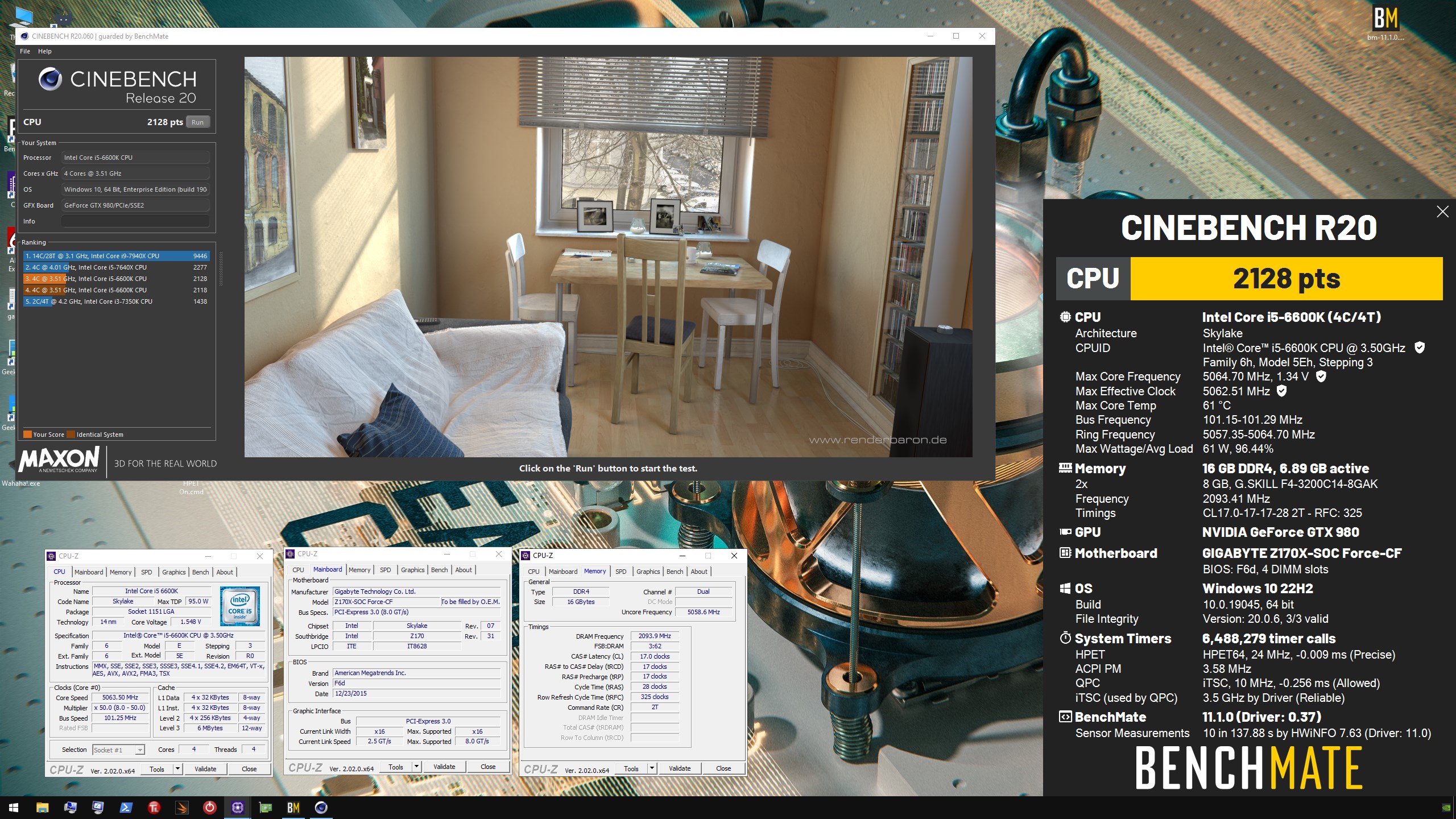The image size is (1456, 819).
Task: Switch to Mainboard tab in leftmost CPU-Z
Action: pos(89,572)
